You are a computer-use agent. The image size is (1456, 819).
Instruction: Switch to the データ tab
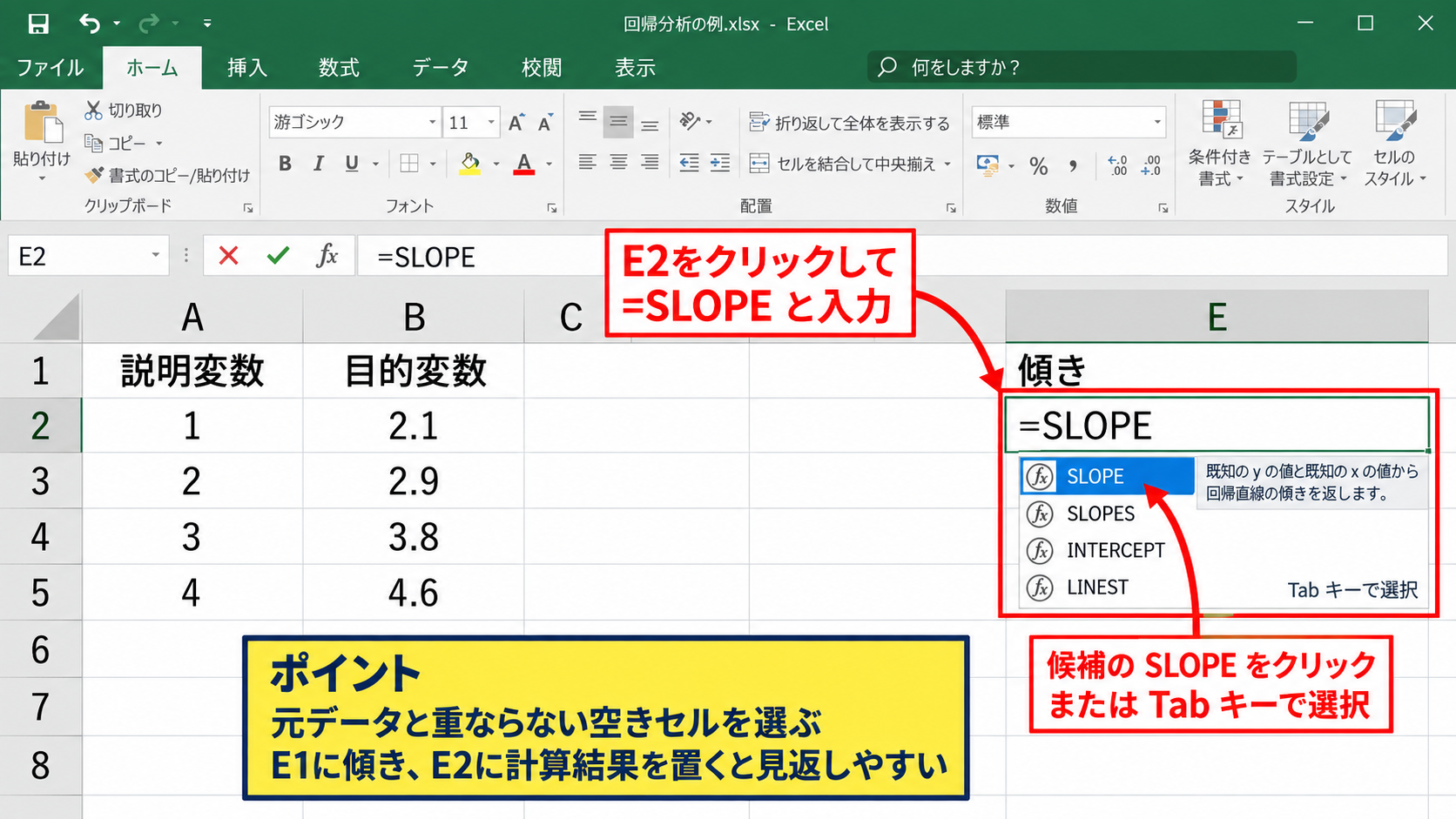[x=441, y=68]
